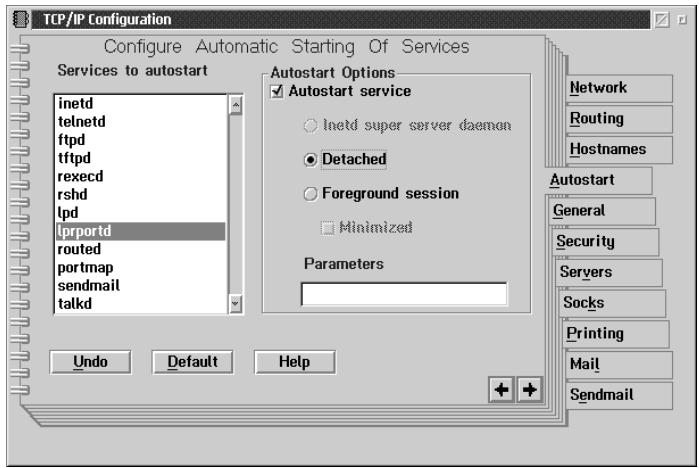Switch to the Security tab
699x468 pixels.
pyautogui.click(x=605, y=242)
